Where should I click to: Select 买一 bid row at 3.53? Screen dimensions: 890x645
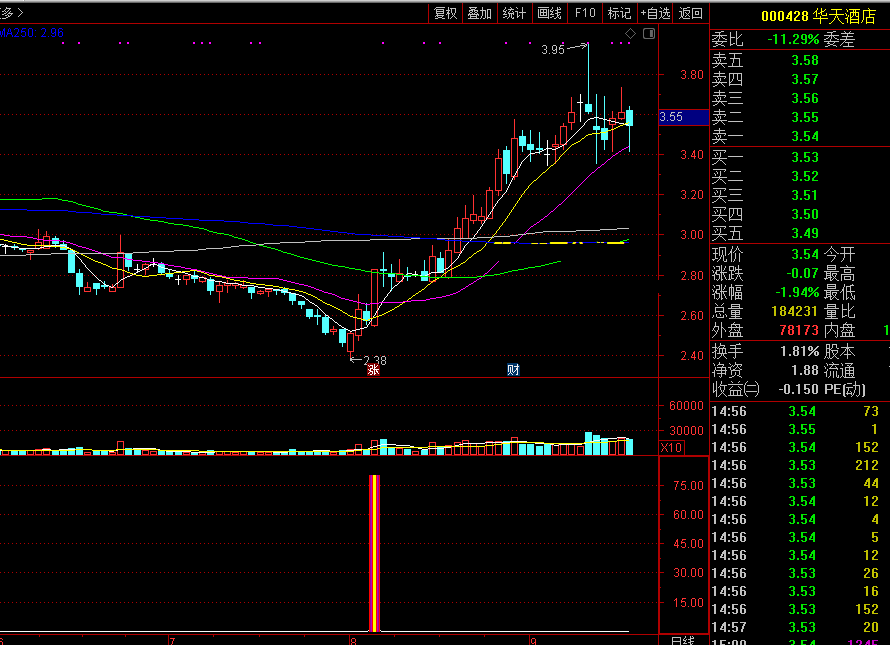click(800, 157)
